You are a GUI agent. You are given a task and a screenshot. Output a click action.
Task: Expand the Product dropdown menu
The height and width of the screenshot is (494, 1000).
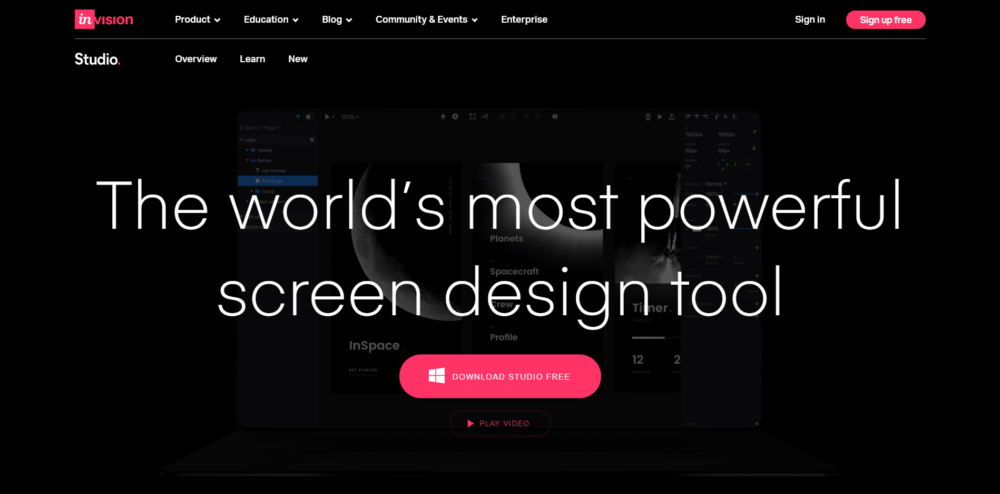tap(198, 20)
